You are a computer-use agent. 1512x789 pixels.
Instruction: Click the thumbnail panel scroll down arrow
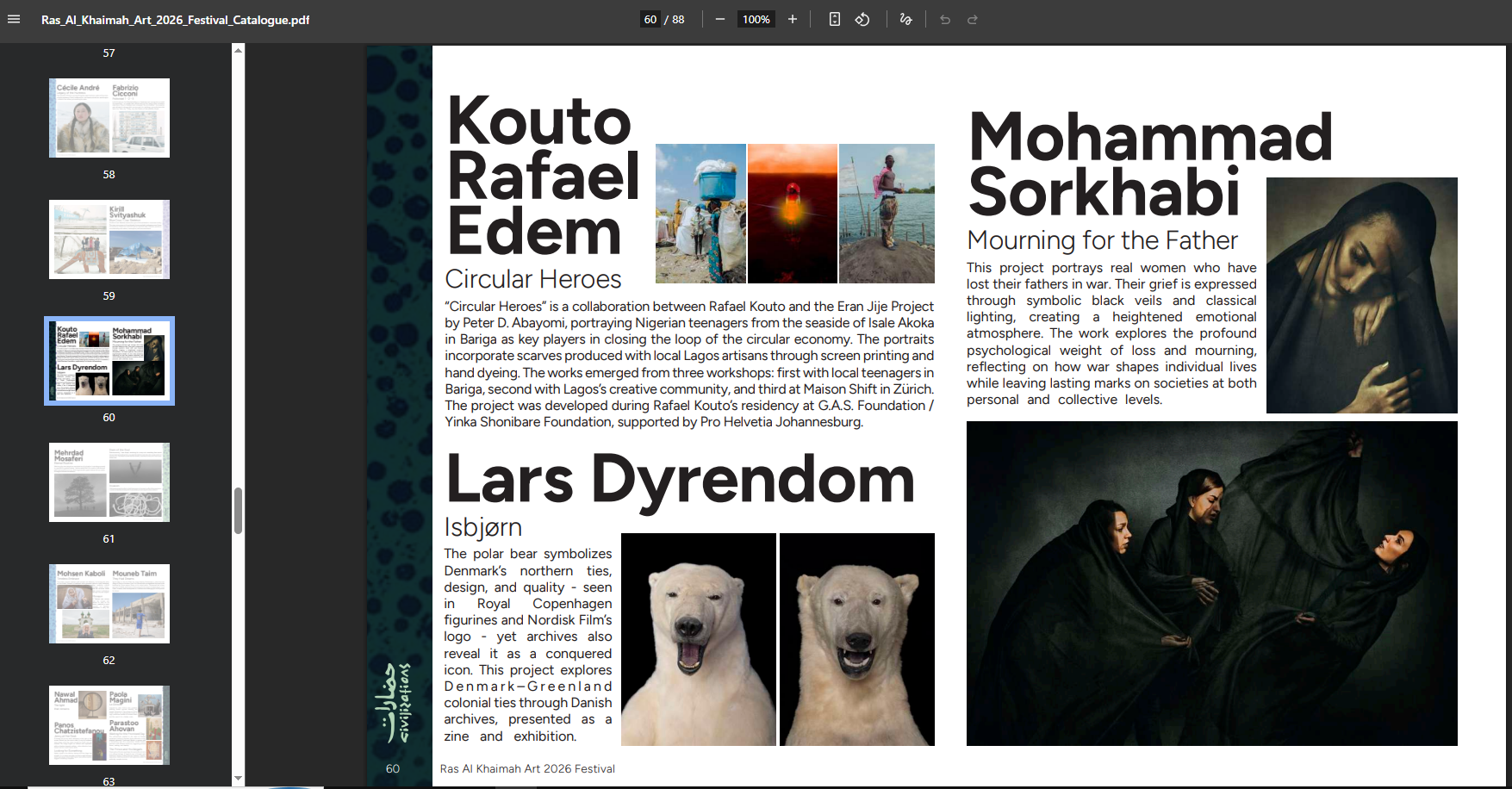point(239,779)
